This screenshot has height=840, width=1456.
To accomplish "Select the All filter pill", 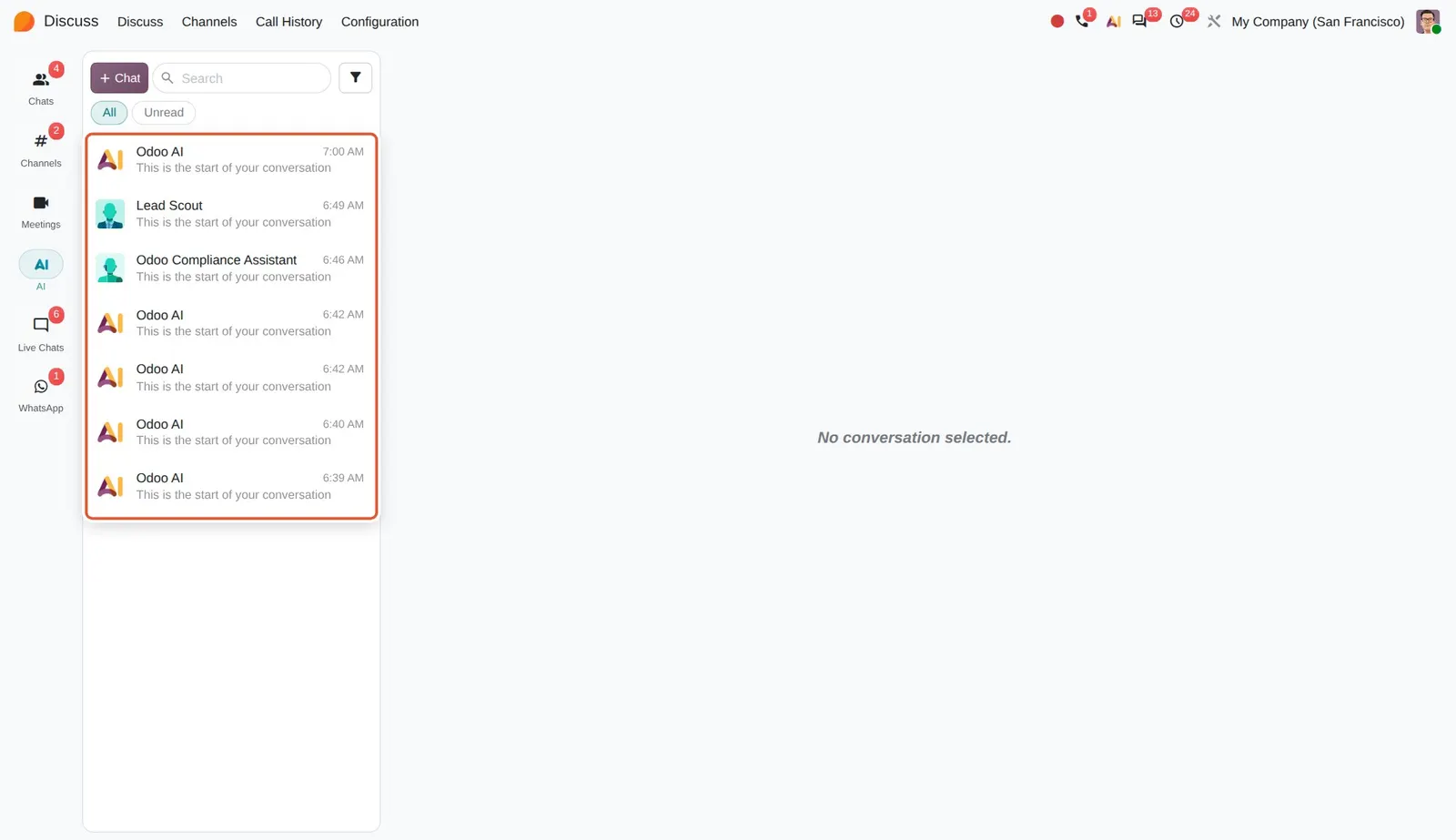I will coord(109,113).
